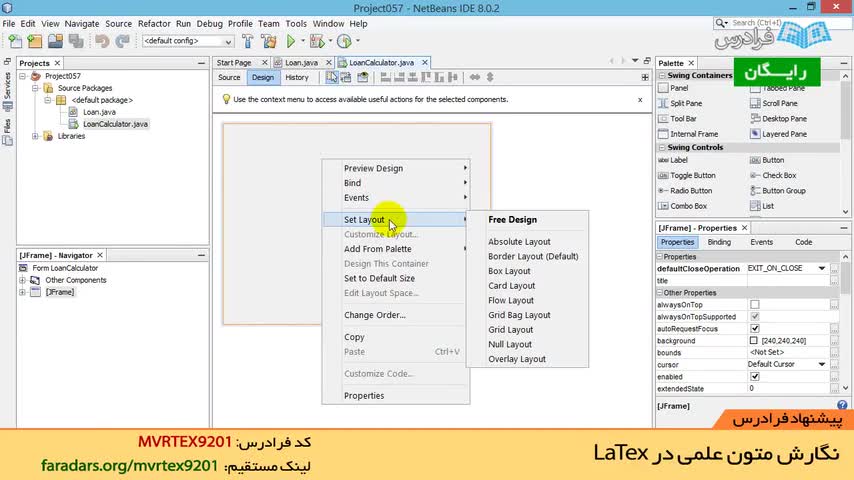The image size is (854, 480).
Task: Pick the Panel component in Palette
Action: [673, 88]
